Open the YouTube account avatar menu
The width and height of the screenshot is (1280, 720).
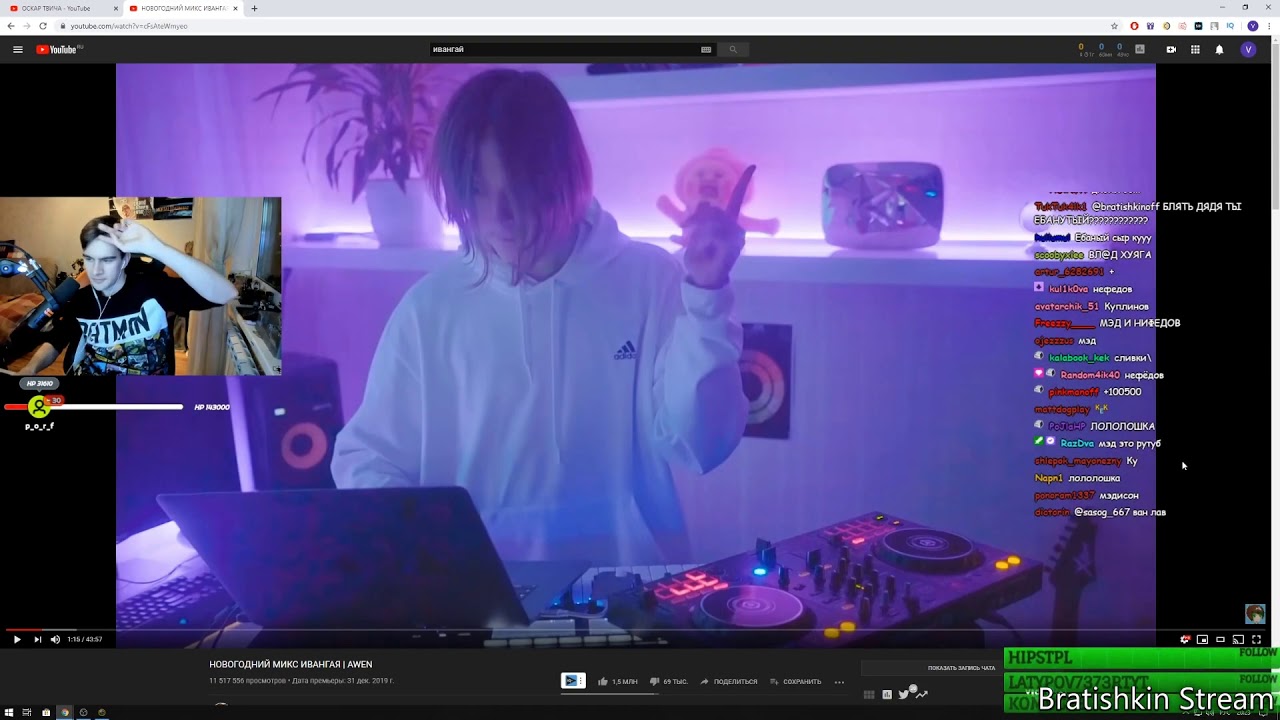pyautogui.click(x=1248, y=49)
